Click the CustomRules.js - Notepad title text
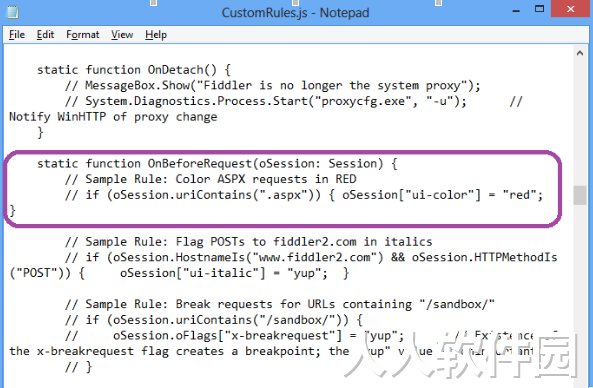 (295, 13)
